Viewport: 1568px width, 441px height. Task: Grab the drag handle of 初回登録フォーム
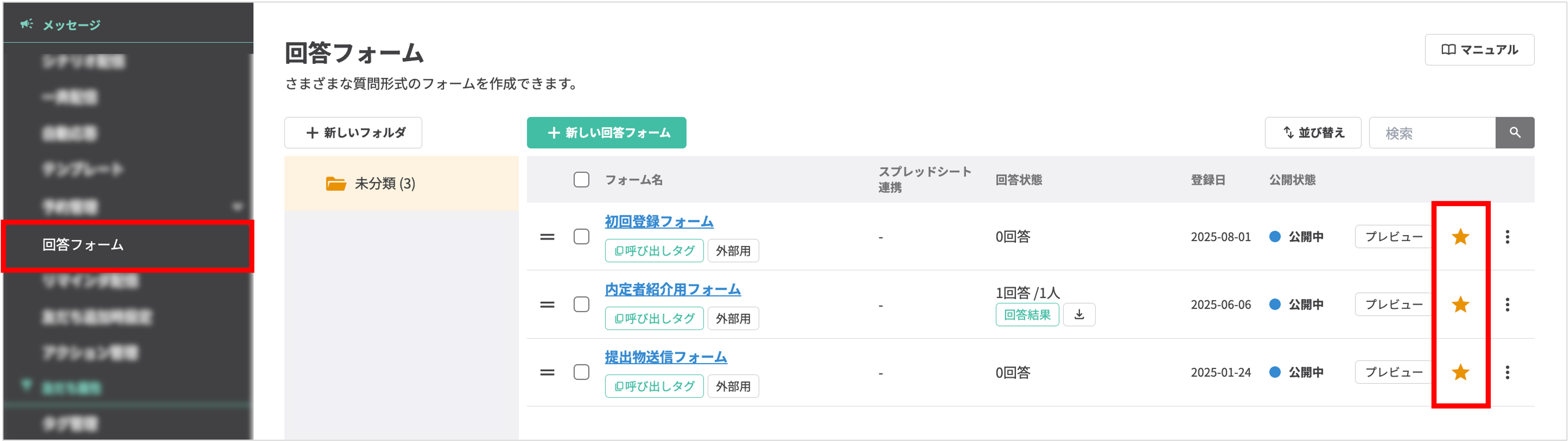pos(547,237)
